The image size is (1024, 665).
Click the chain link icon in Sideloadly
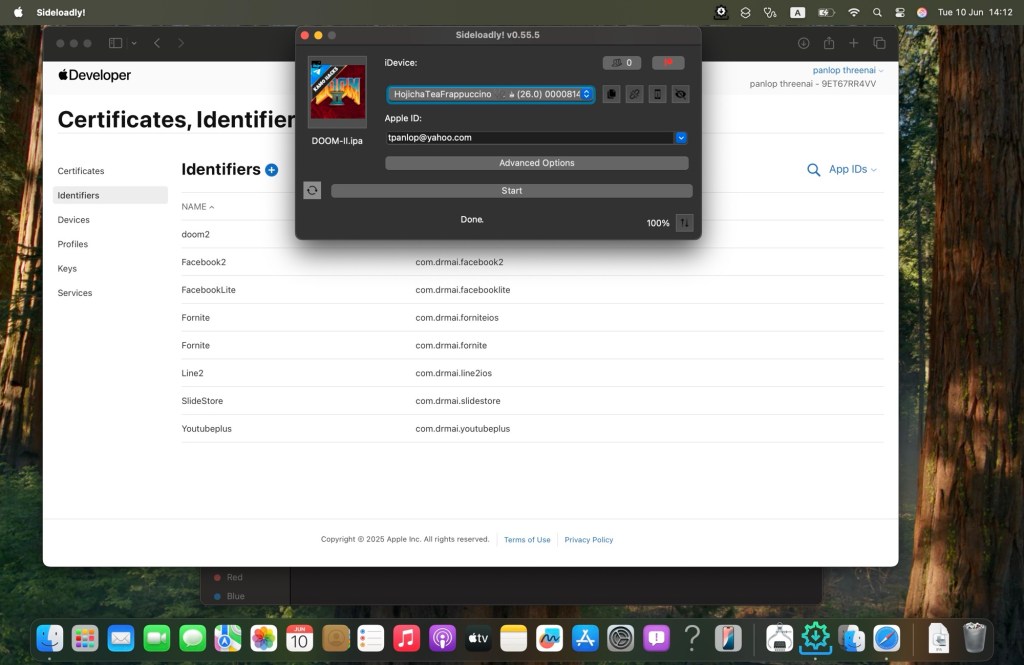click(634, 94)
